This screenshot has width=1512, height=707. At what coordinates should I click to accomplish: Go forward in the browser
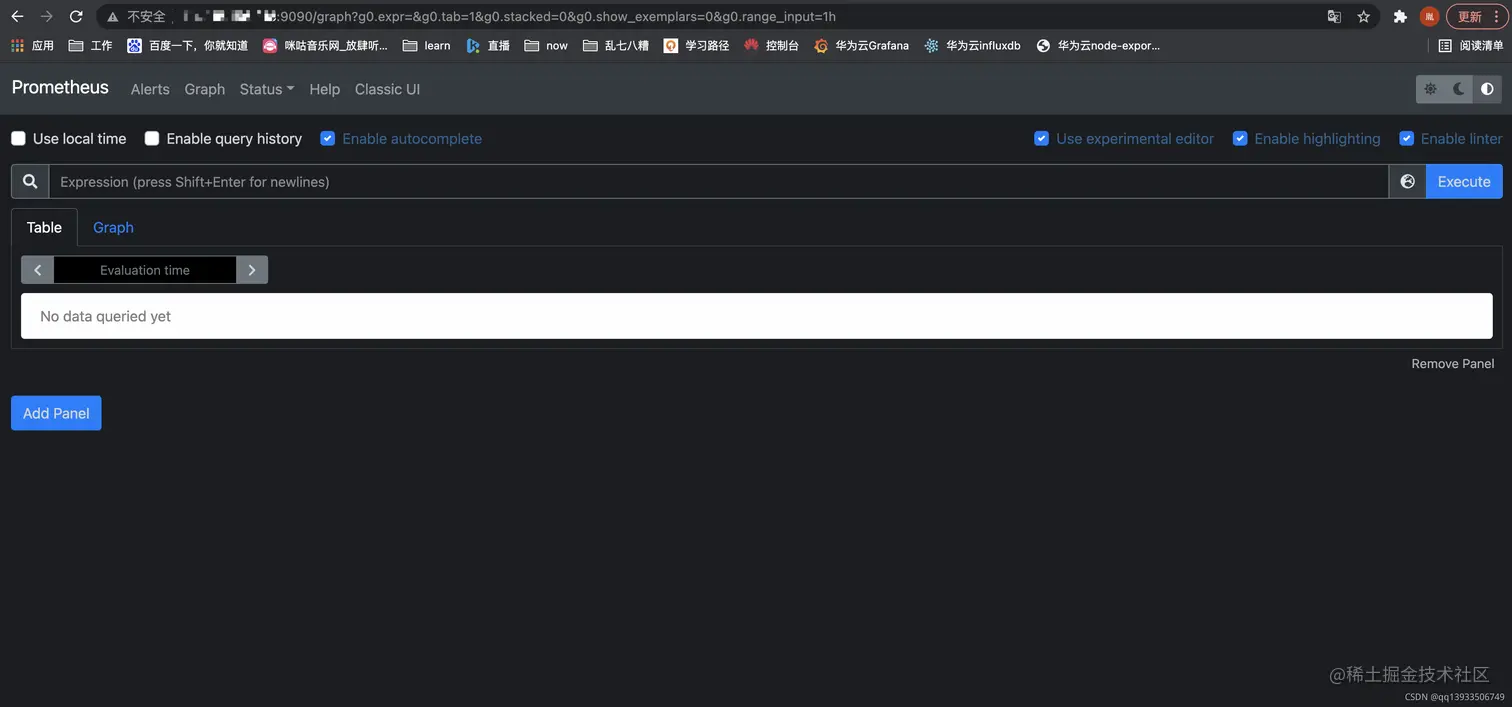tap(46, 17)
